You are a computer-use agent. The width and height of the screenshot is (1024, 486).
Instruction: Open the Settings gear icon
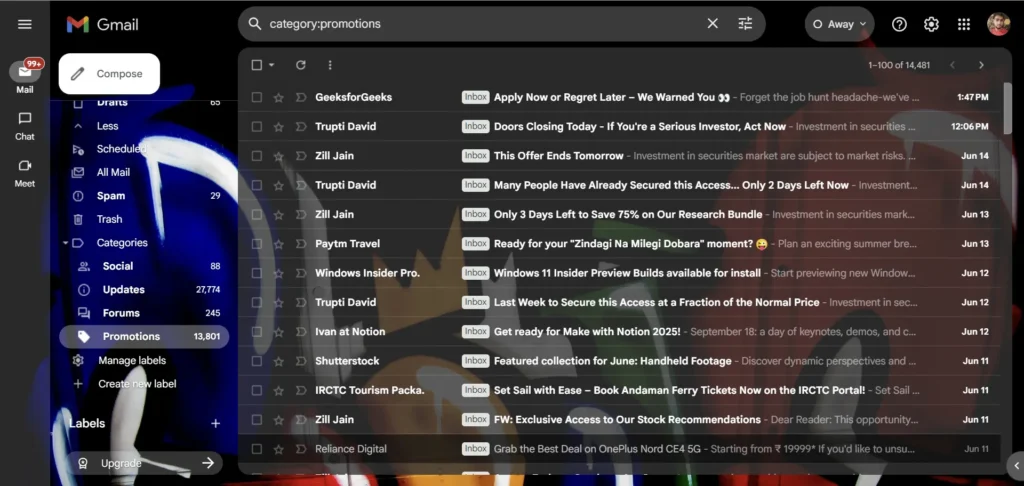(931, 24)
